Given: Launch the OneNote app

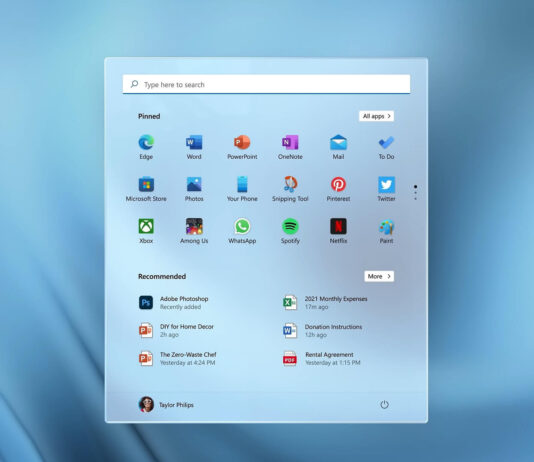Looking at the screenshot, I should [290, 147].
